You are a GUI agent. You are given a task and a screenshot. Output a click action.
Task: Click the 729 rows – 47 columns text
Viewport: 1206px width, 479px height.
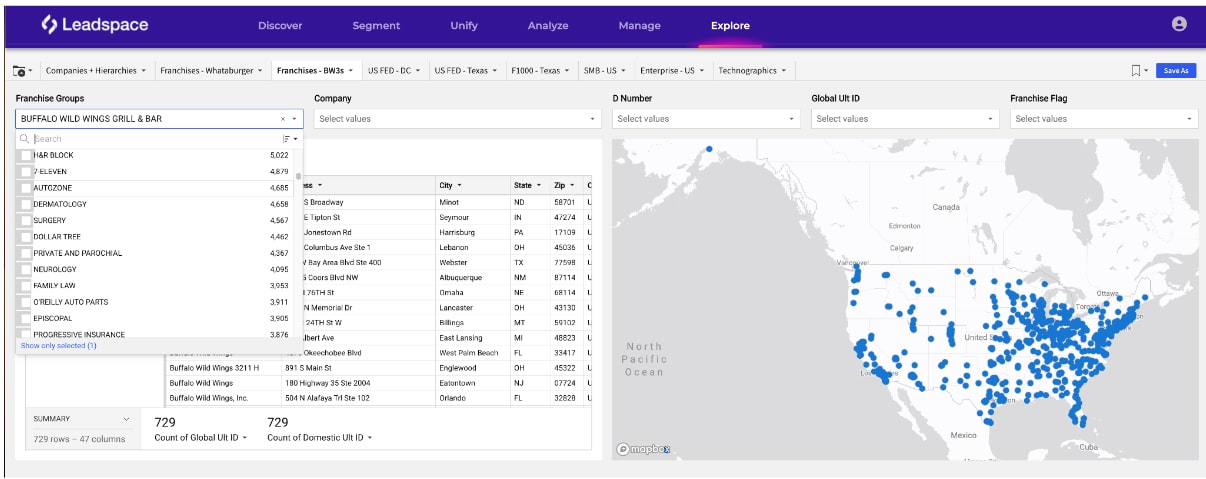79,439
